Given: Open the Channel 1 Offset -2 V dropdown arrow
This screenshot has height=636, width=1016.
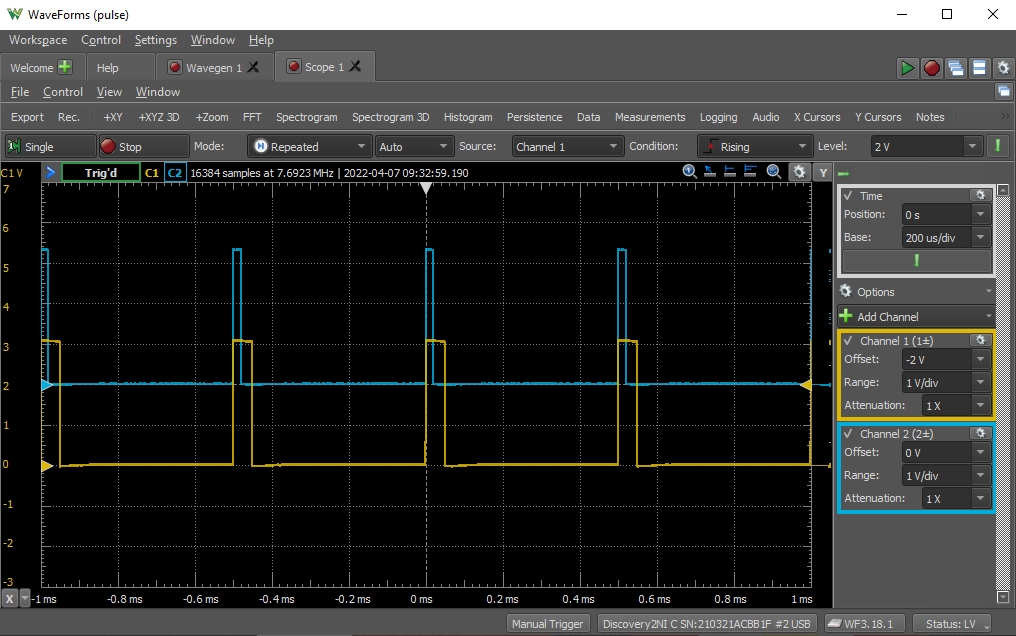Looking at the screenshot, I should pos(980,359).
